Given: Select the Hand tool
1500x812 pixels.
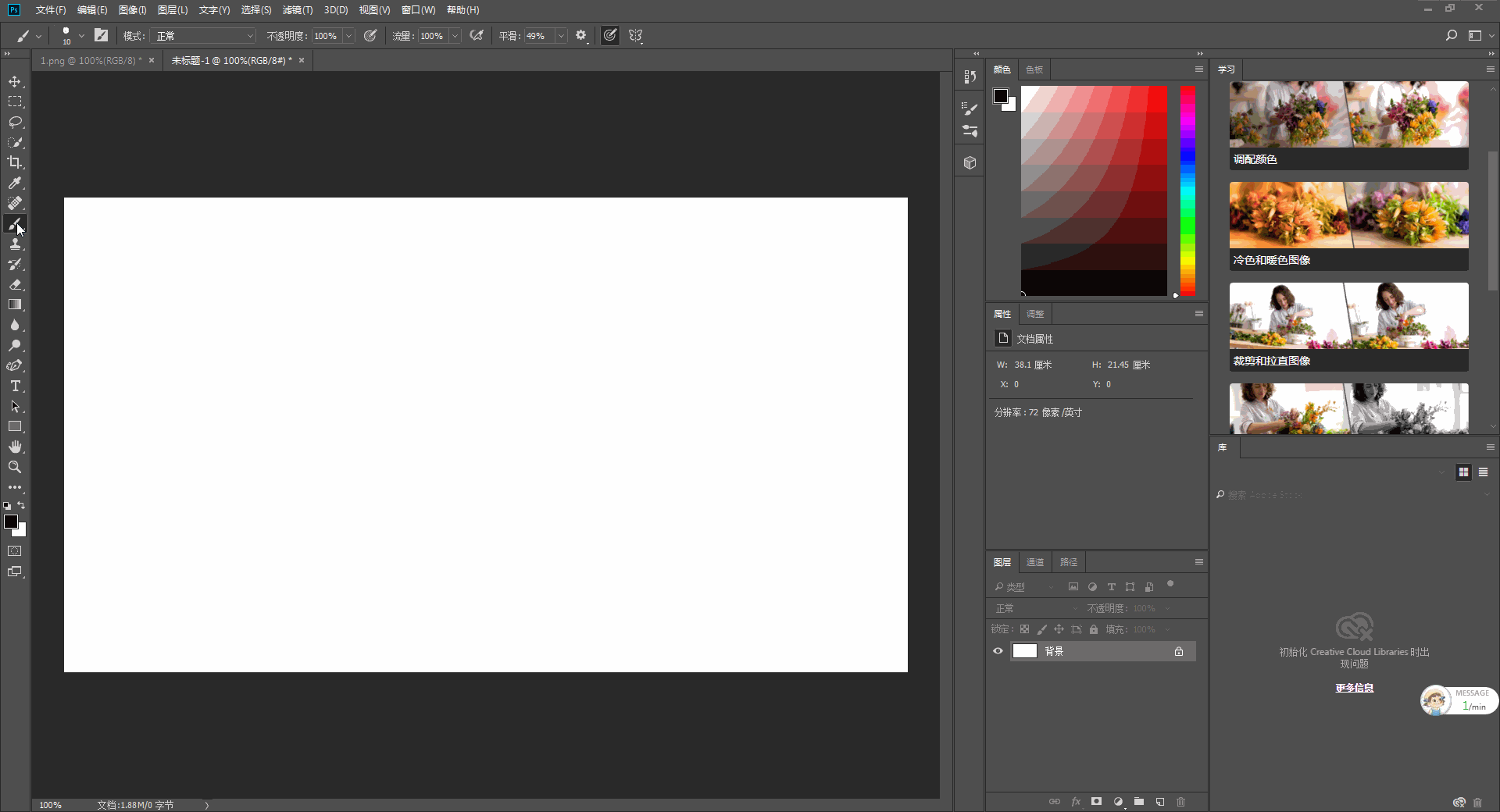Looking at the screenshot, I should 15,447.
